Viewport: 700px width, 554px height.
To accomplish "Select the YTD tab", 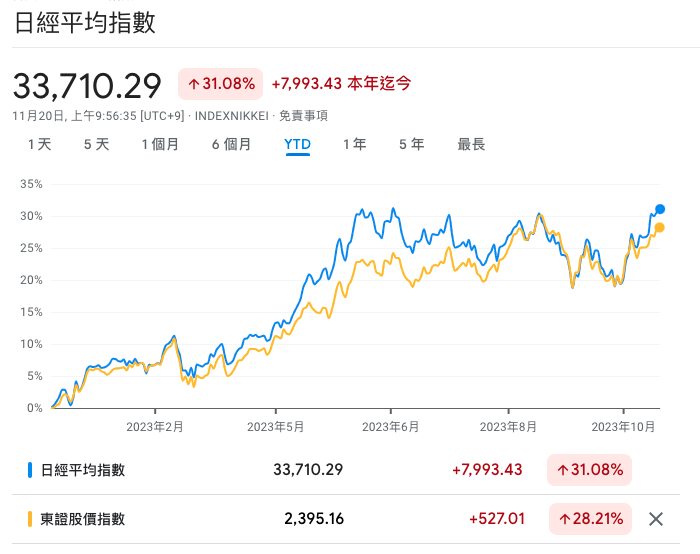I will pos(297,145).
